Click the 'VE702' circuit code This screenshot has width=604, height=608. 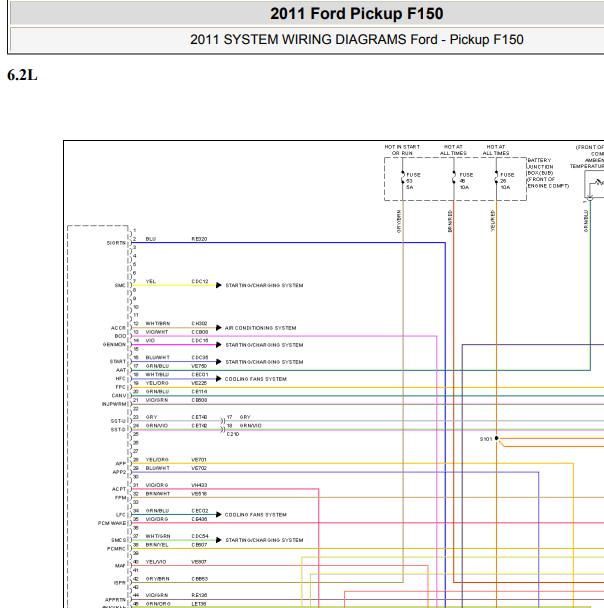tap(199, 468)
